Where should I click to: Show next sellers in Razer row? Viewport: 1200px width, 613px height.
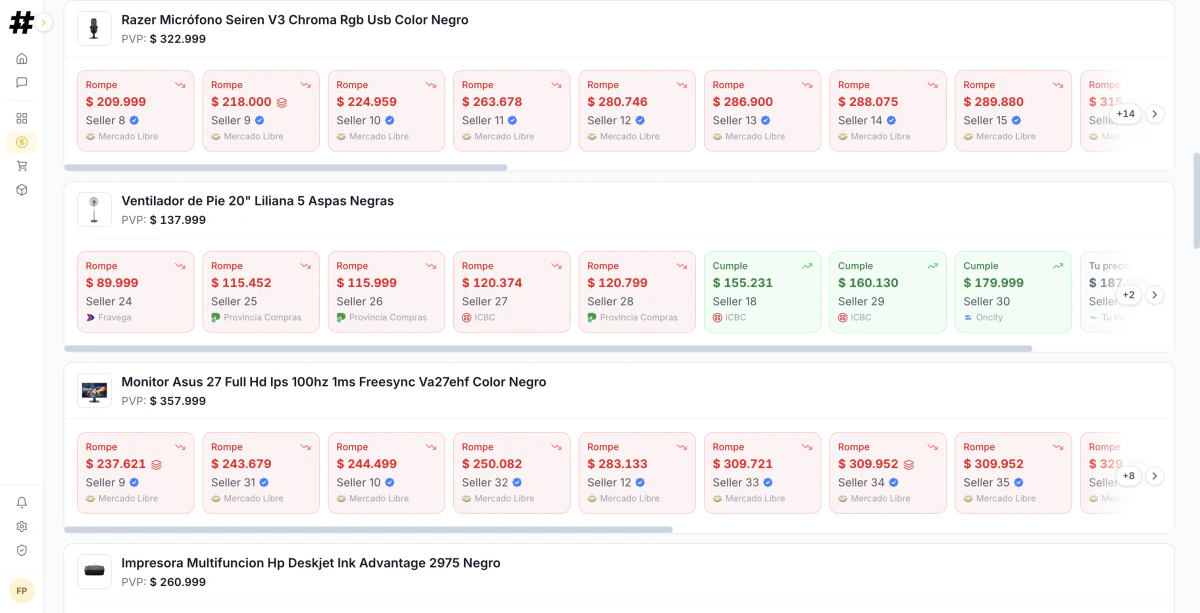click(x=1154, y=114)
